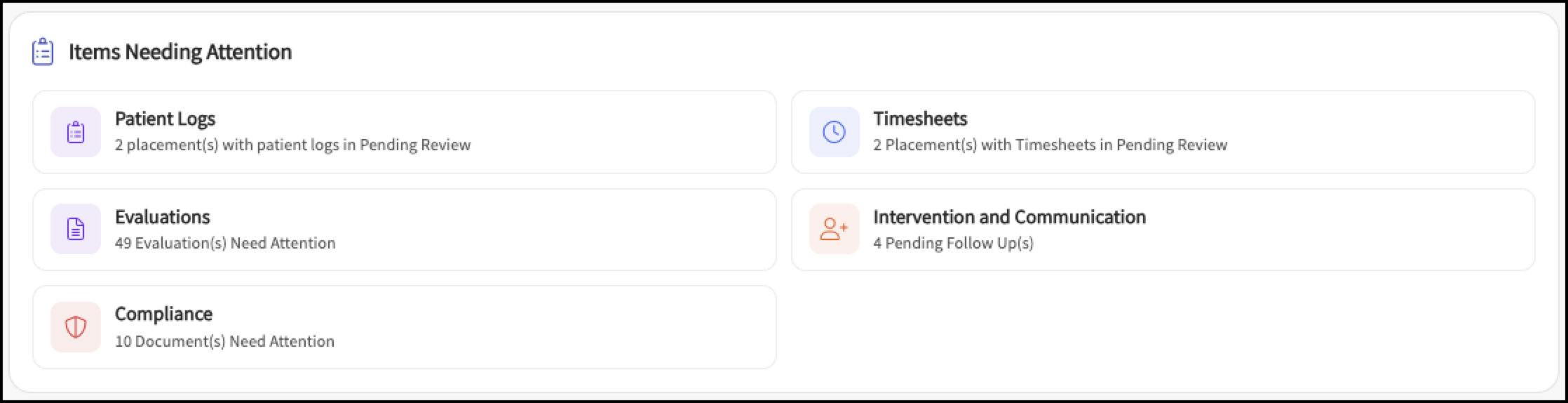The width and height of the screenshot is (1568, 403).
Task: Select the Timesheets title text
Action: coord(920,119)
